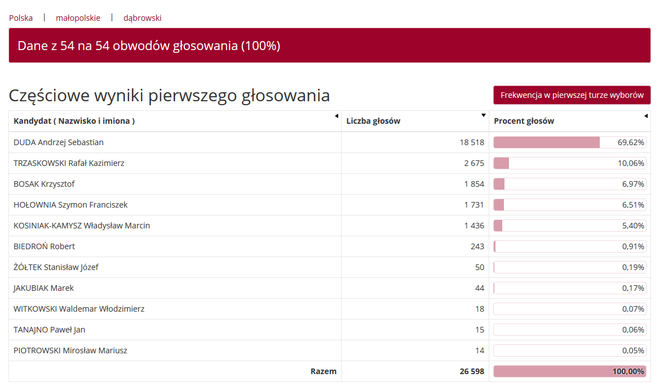Screen dimensions: 664x391
Task: Click the 100,00% total progress bar
Action: pyautogui.click(x=570, y=371)
